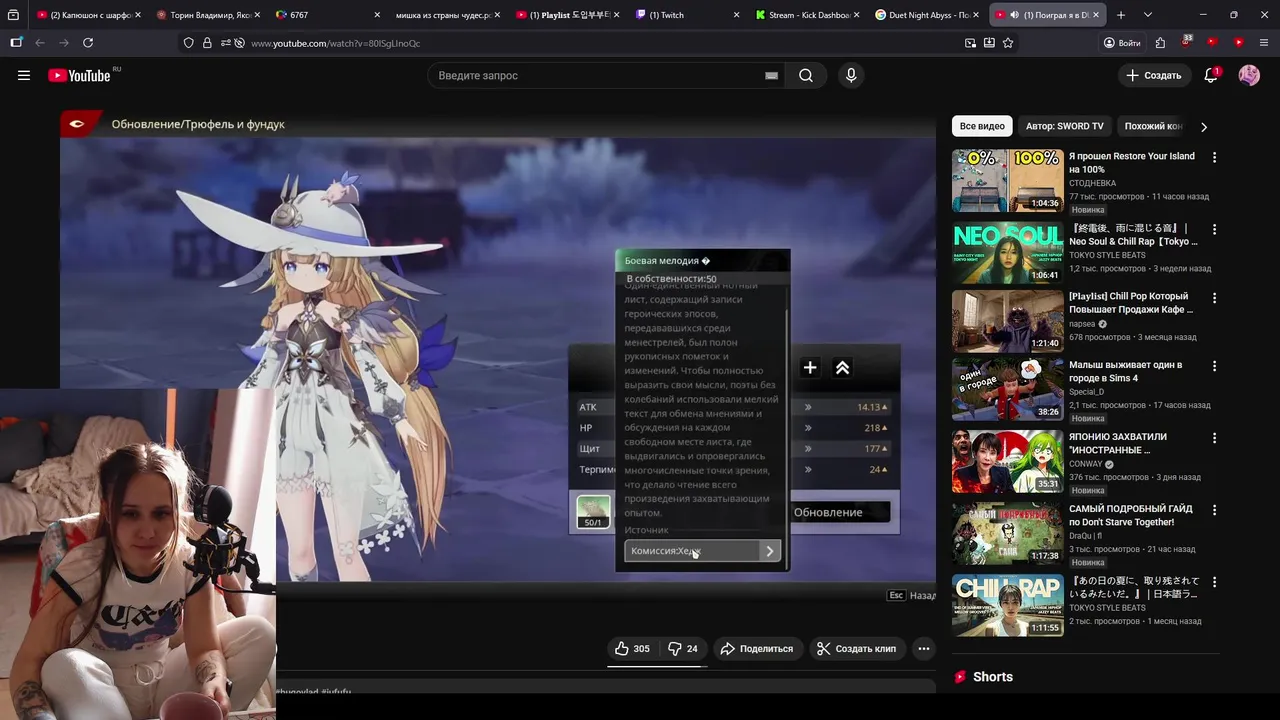This screenshot has height=720, width=1280.
Task: Open the browser main menu
Action: [1264, 43]
